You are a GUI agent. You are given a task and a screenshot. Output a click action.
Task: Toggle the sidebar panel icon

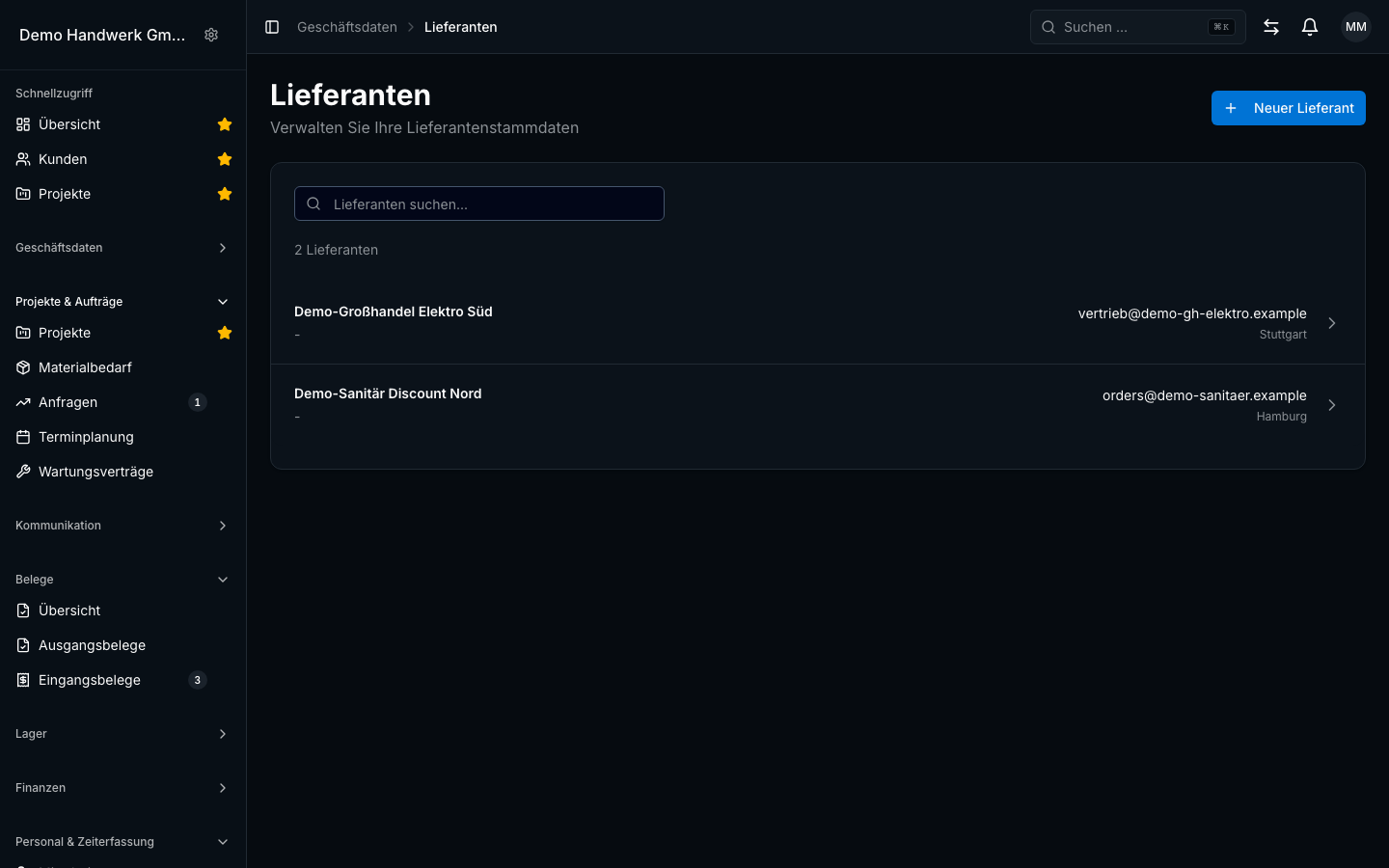point(272,27)
